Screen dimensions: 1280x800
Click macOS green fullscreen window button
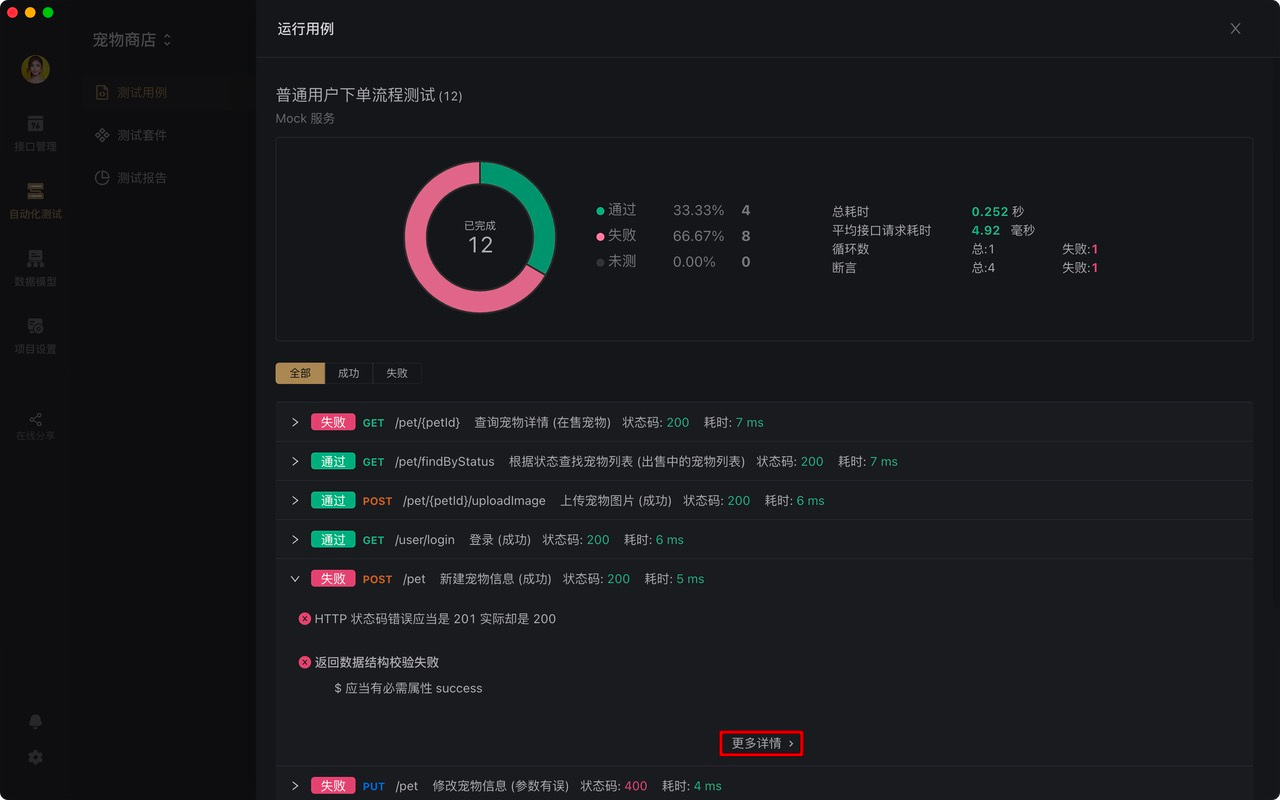click(x=48, y=12)
